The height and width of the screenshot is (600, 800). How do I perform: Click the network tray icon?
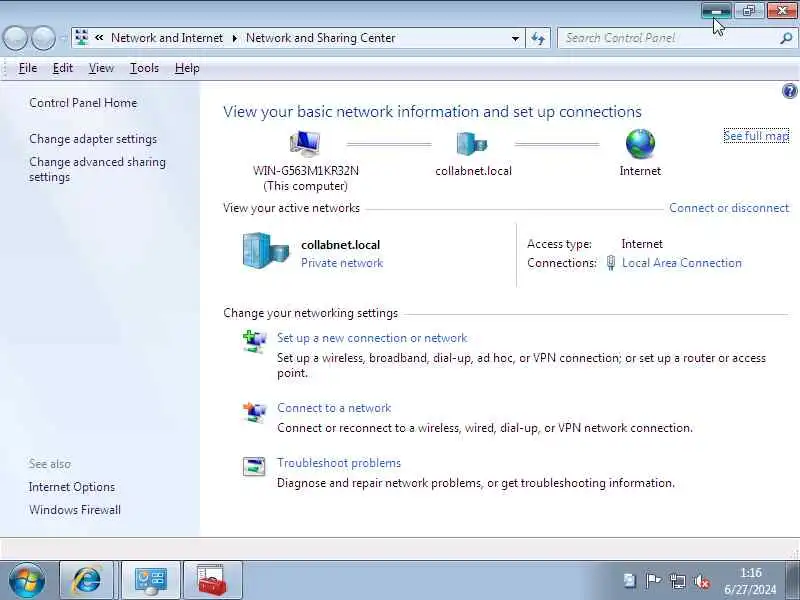678,581
